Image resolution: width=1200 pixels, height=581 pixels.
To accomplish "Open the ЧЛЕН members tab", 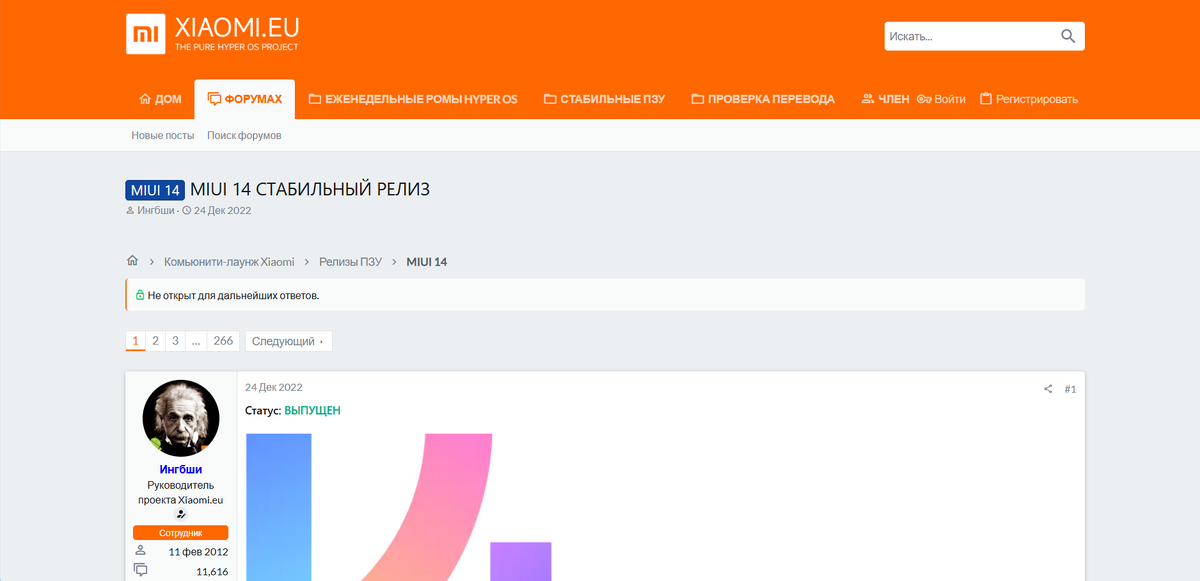I will click(885, 99).
